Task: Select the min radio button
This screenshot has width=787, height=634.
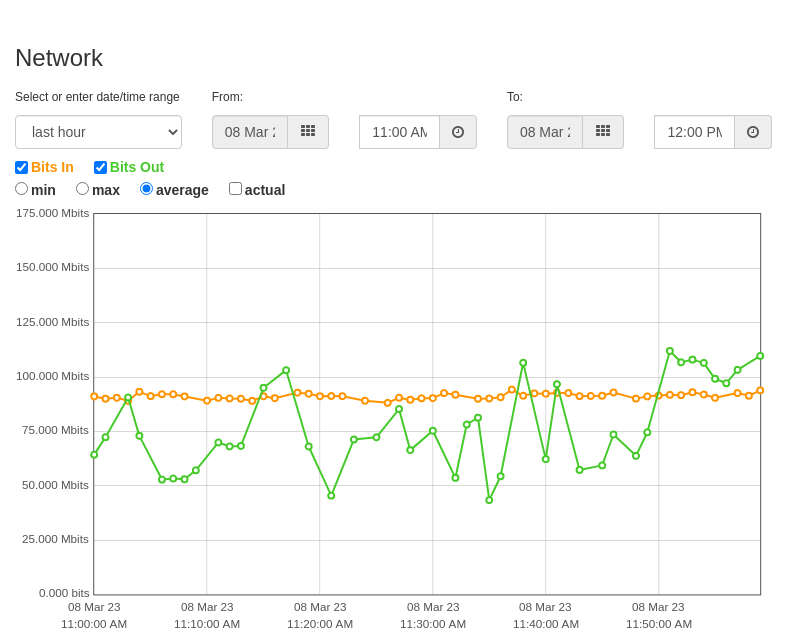Action: (22, 189)
